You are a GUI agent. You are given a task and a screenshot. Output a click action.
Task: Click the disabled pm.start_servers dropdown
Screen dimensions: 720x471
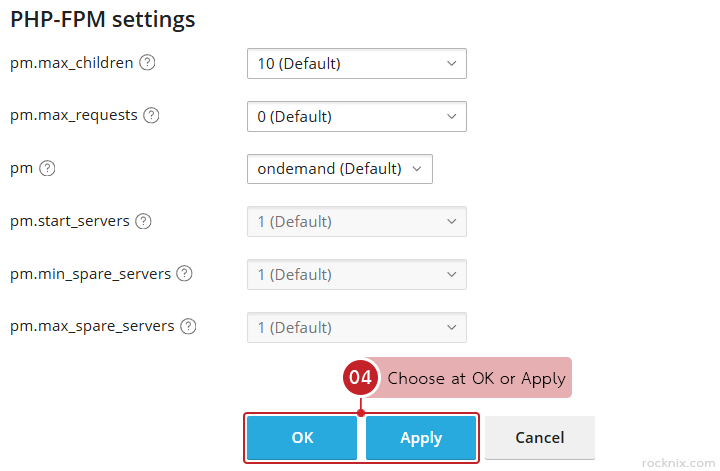[356, 222]
